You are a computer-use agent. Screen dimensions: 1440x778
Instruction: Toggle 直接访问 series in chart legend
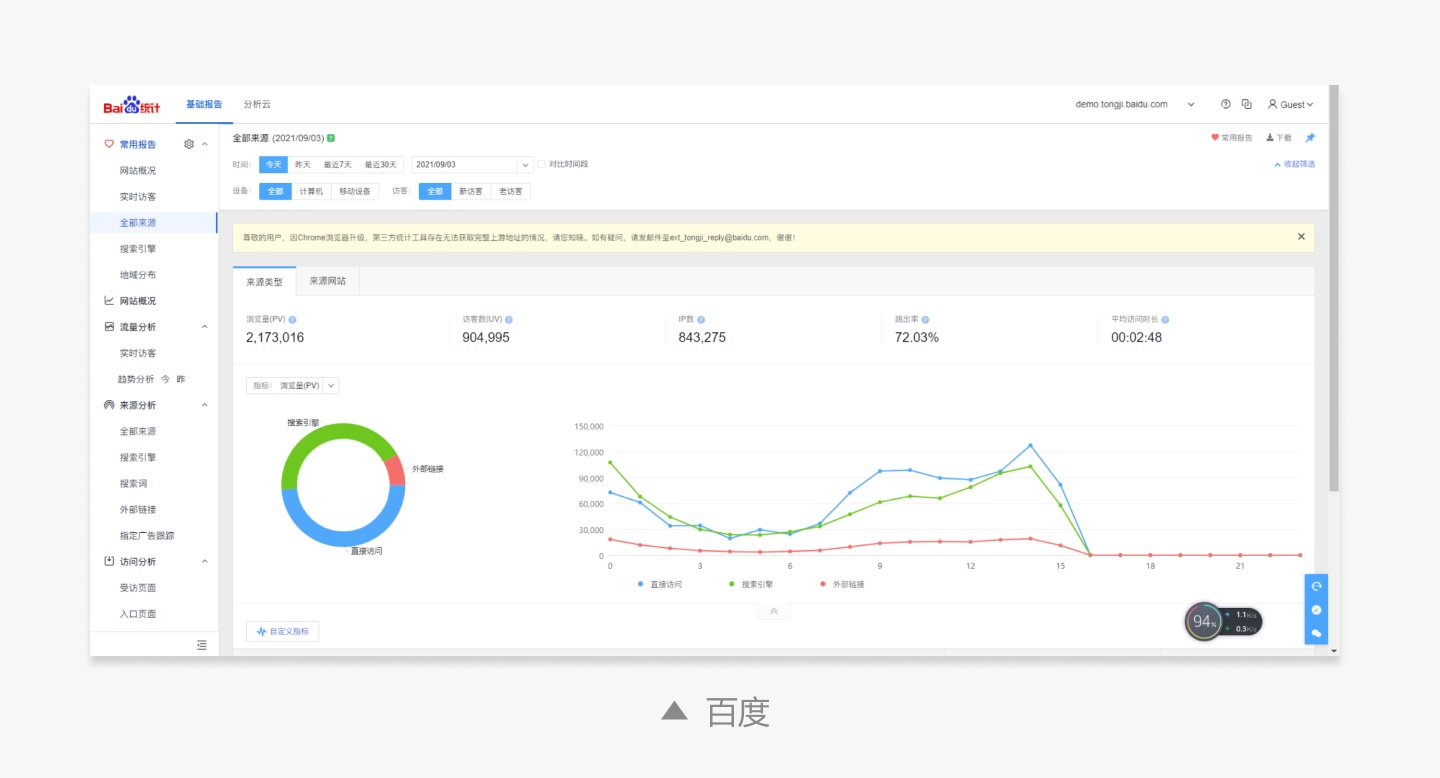(x=660, y=584)
